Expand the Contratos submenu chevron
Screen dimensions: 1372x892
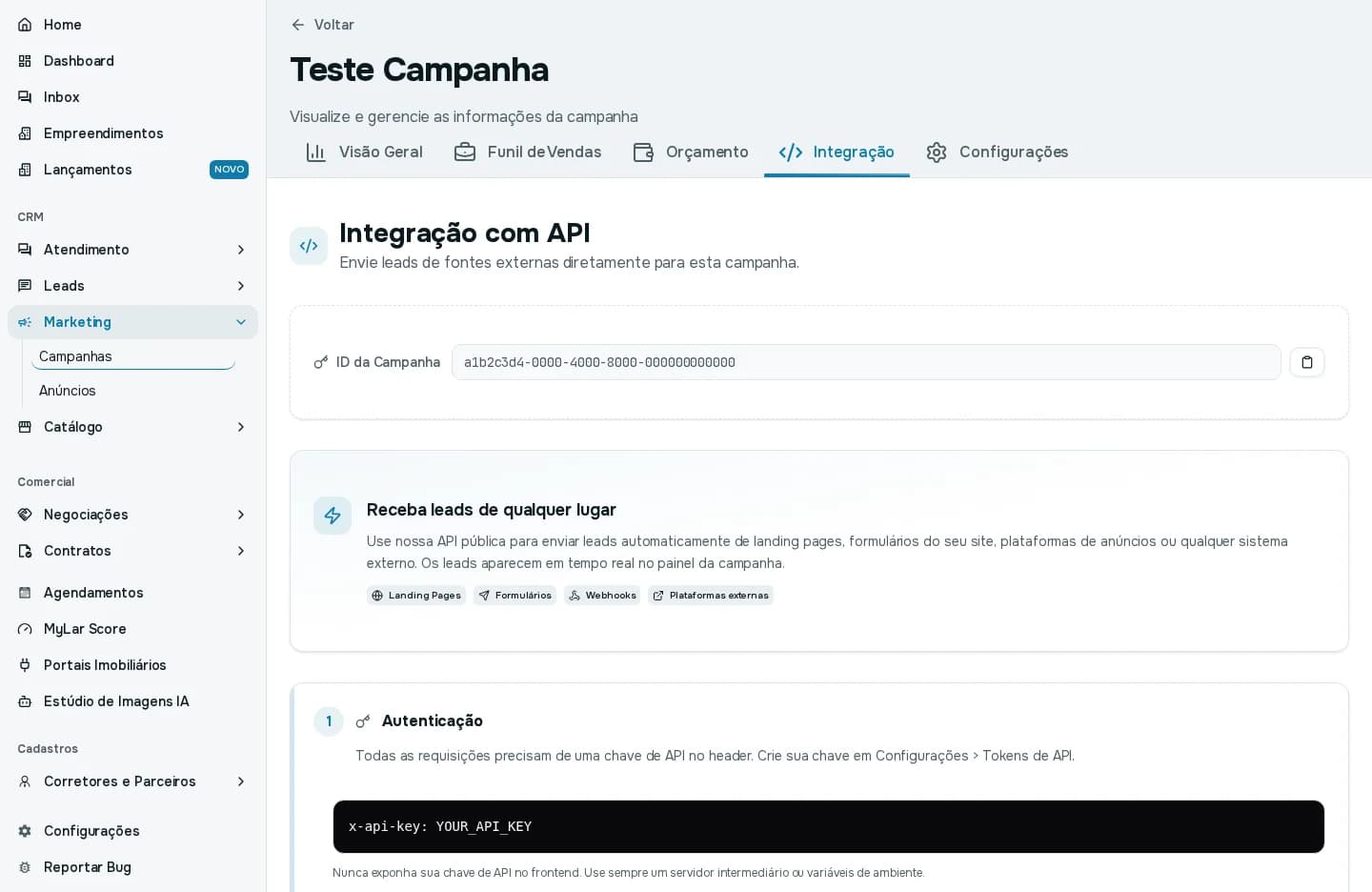pyautogui.click(x=241, y=551)
